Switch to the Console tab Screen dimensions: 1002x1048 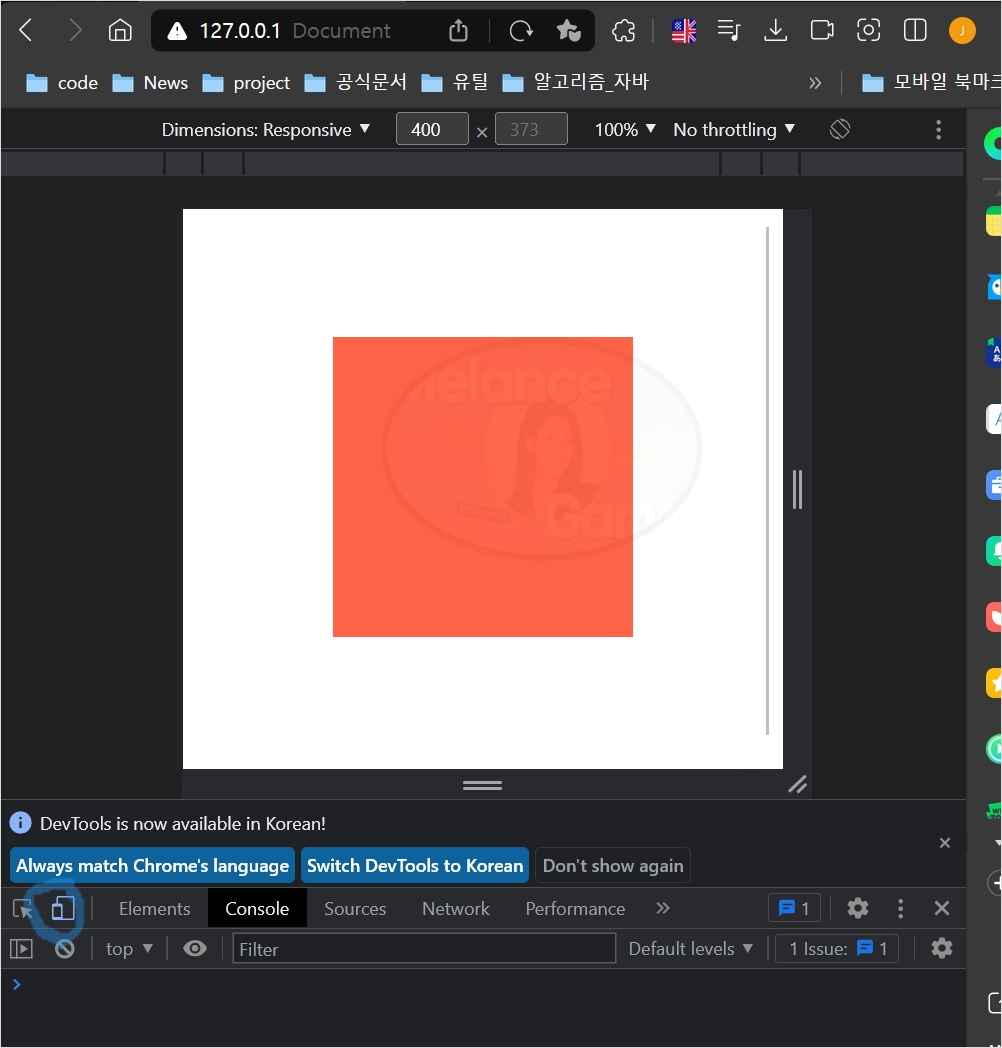tap(257, 909)
